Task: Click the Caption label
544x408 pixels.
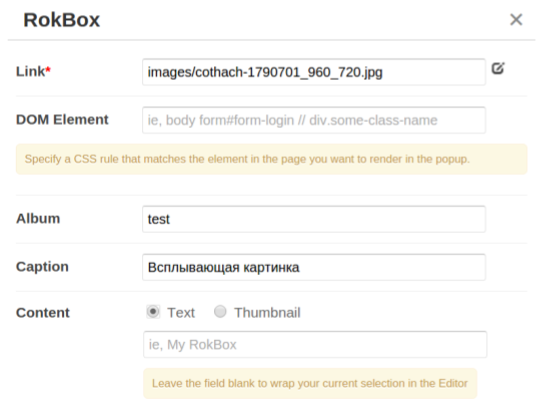Action: (x=42, y=267)
